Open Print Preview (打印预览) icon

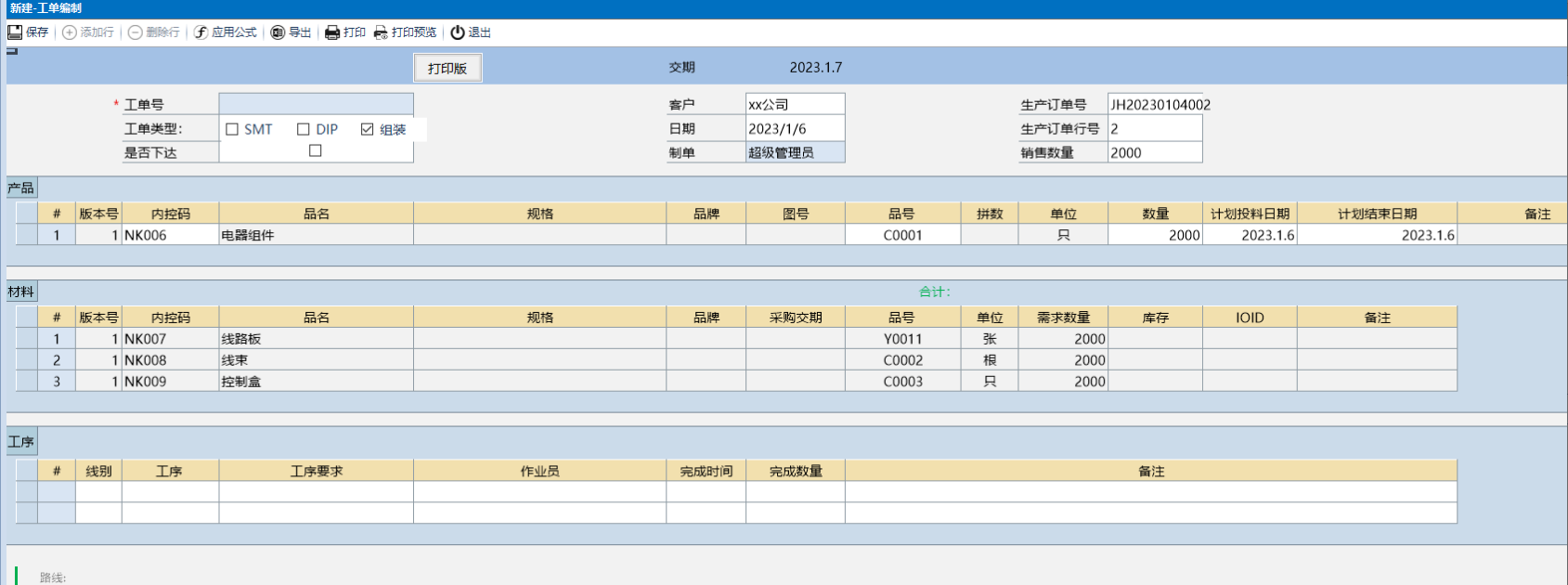[381, 32]
